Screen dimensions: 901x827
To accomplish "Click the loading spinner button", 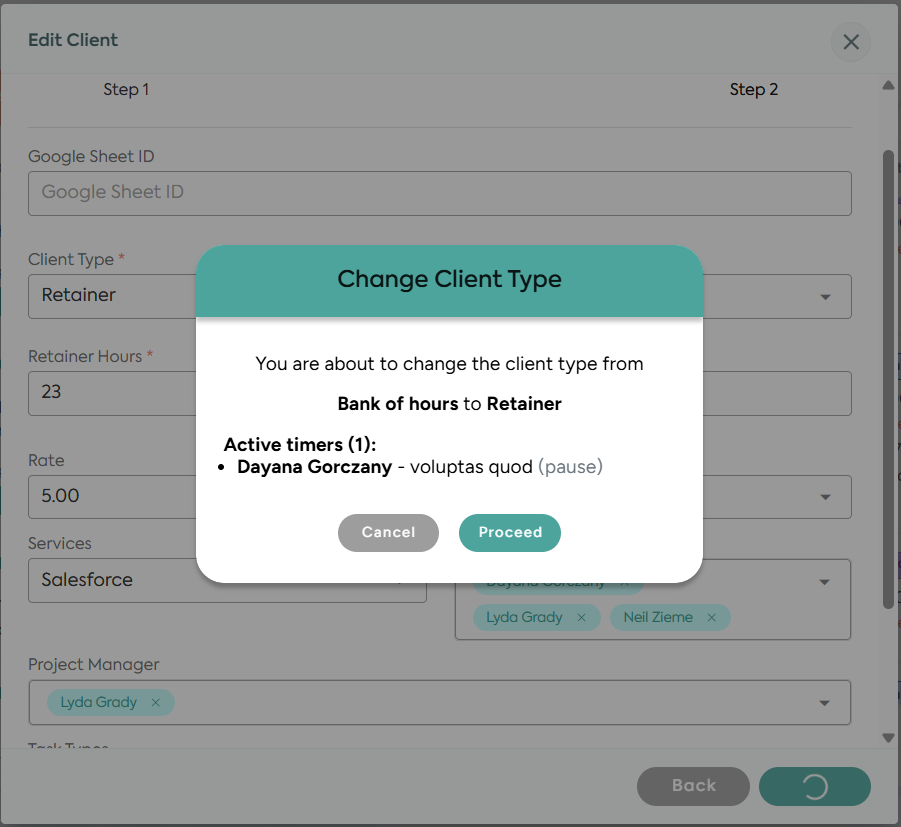I will (x=815, y=786).
